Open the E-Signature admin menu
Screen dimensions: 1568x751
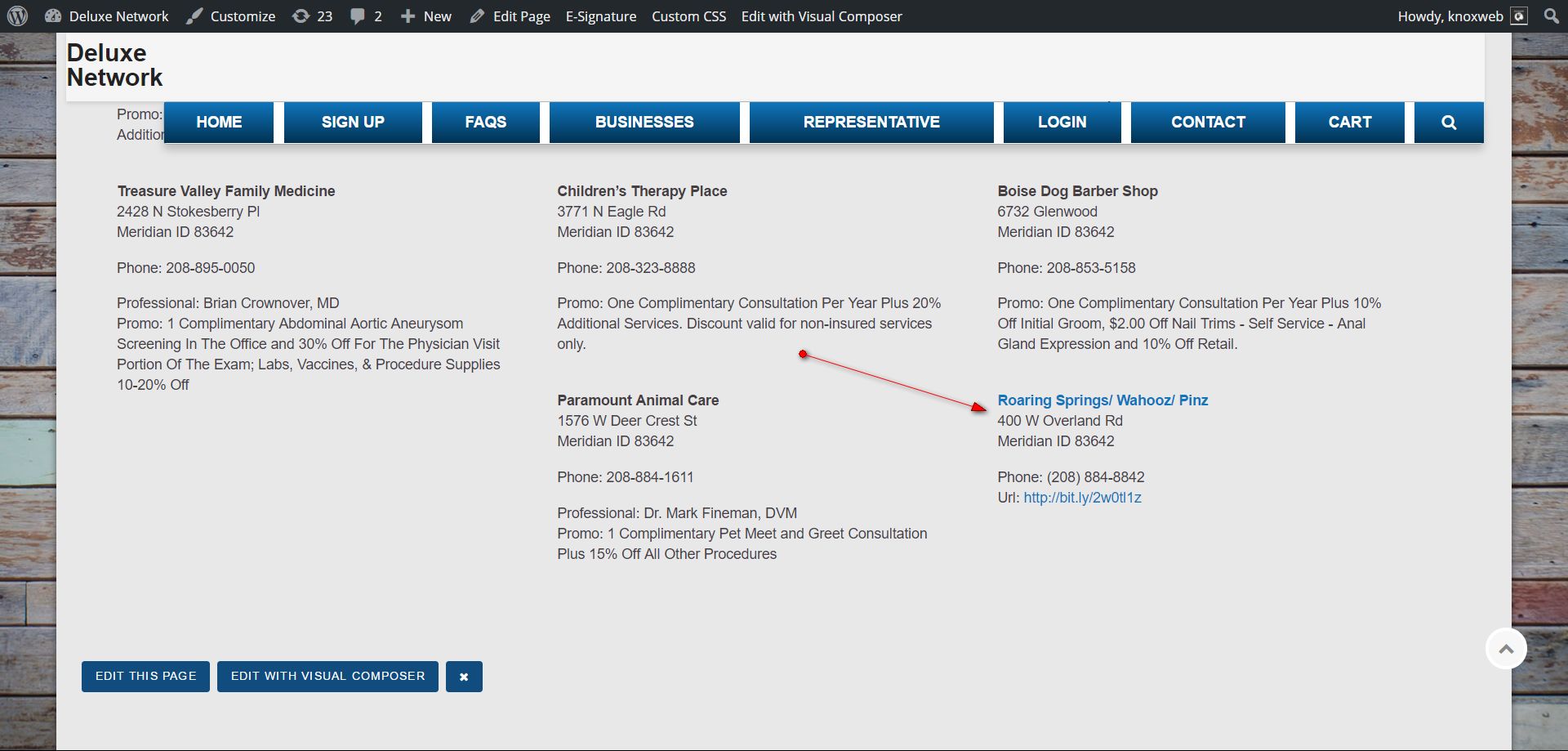click(x=601, y=16)
